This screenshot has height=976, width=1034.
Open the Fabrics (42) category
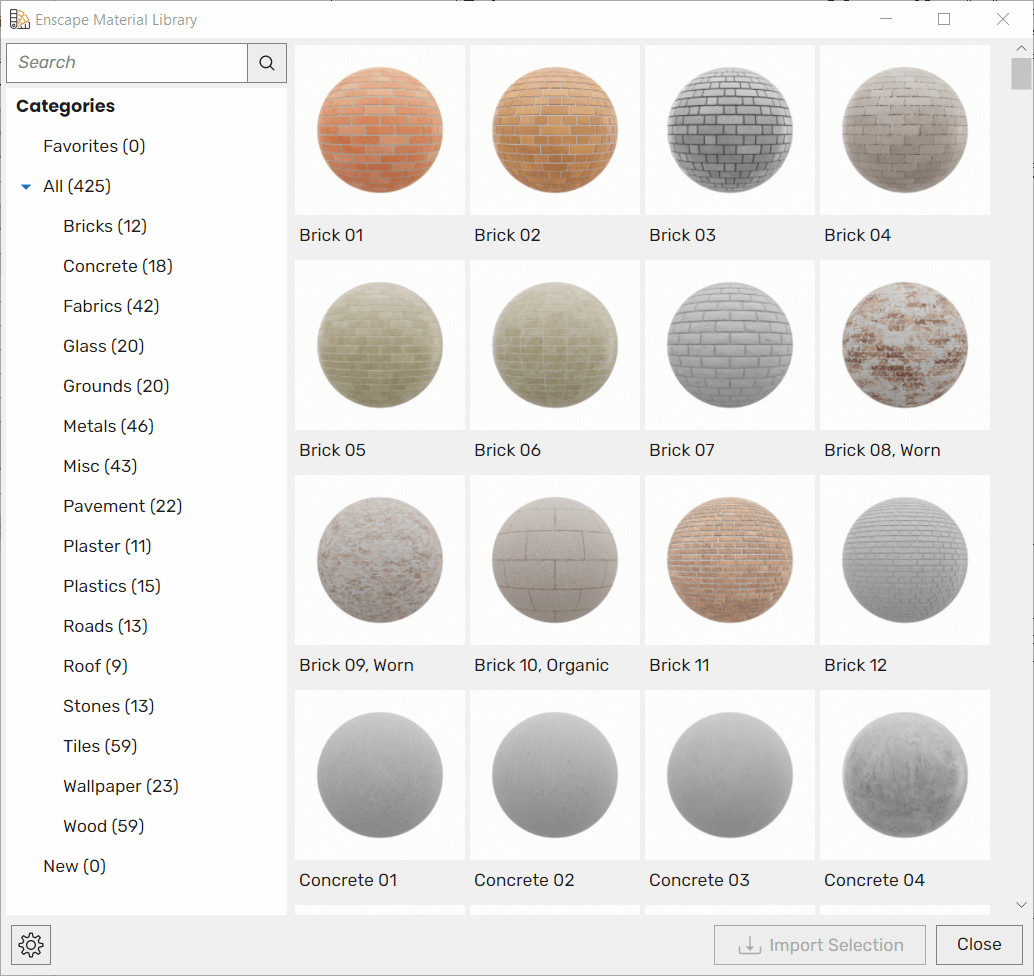111,306
